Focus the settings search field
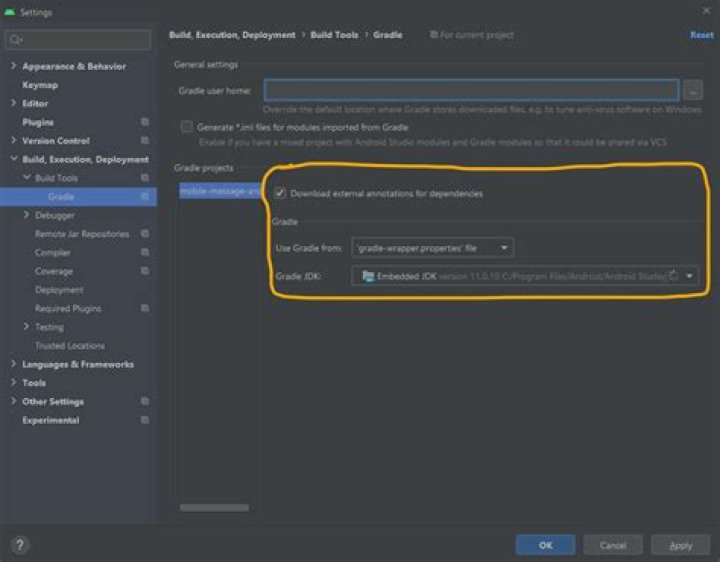Image resolution: width=720 pixels, height=562 pixels. [x=78, y=39]
